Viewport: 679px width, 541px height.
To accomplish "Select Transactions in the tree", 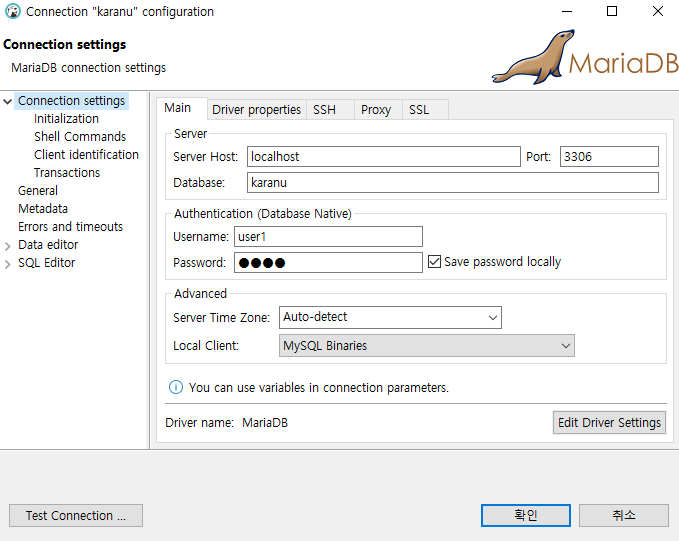I will (x=67, y=172).
